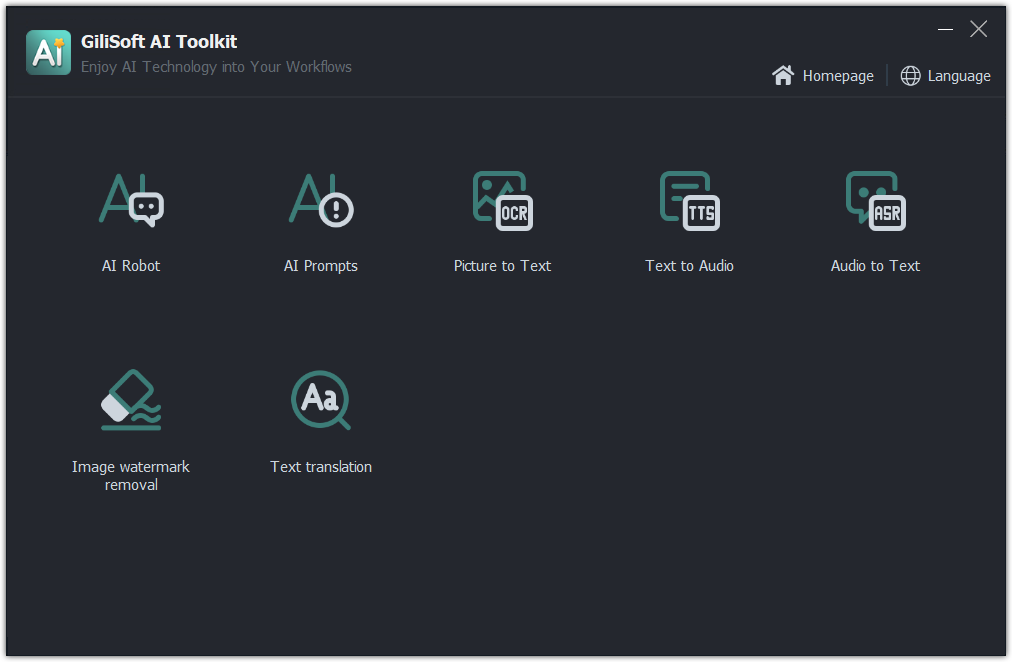Click the Homepage house icon
The width and height of the screenshot is (1012, 662).
[783, 75]
